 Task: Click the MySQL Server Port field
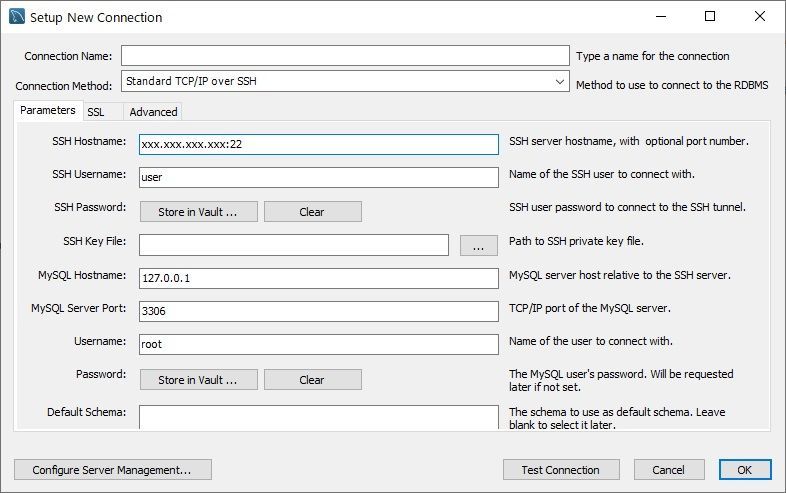pyautogui.click(x=319, y=311)
